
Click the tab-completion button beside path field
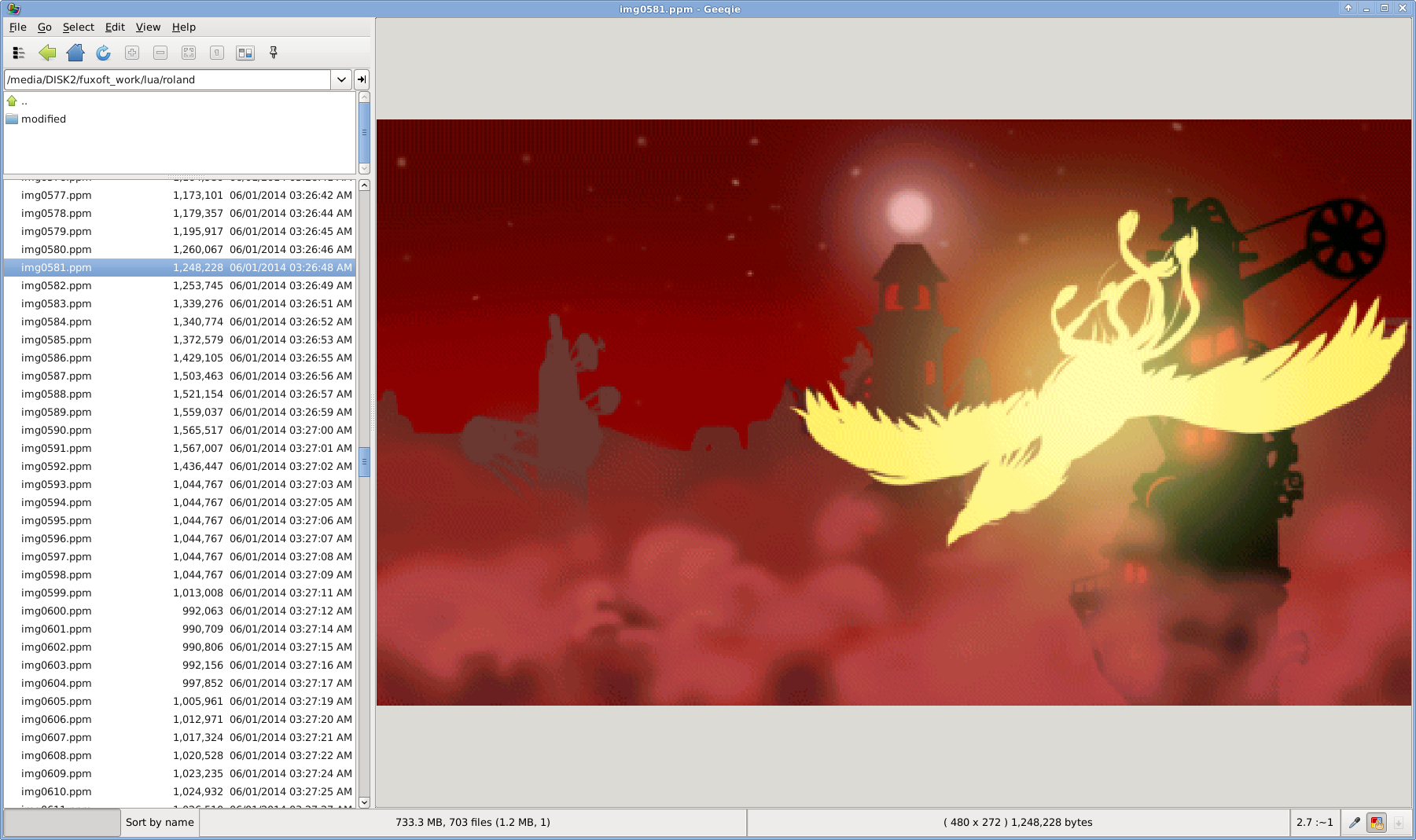coord(362,79)
